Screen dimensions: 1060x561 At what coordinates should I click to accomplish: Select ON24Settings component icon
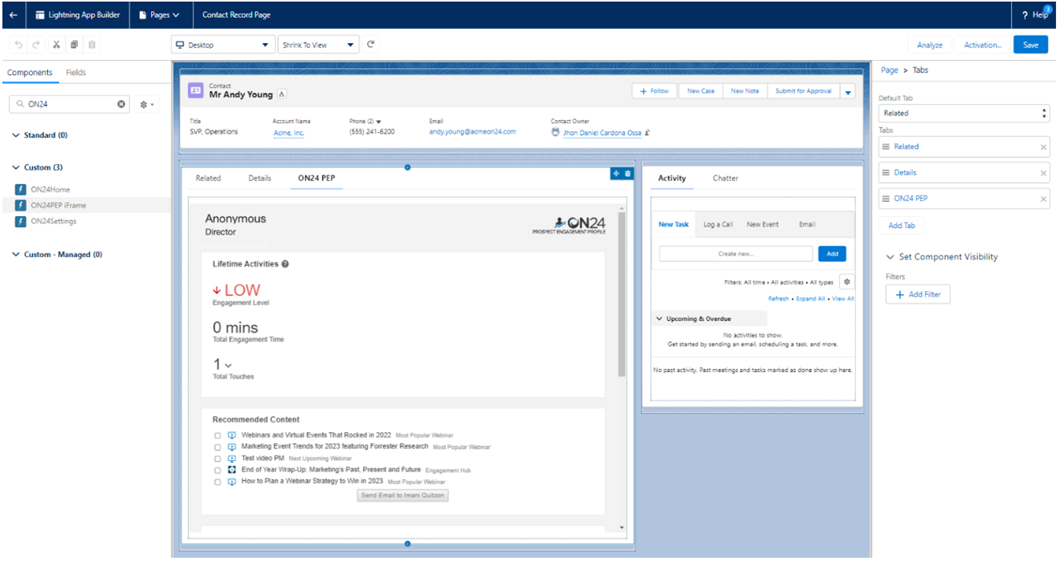coord(21,221)
